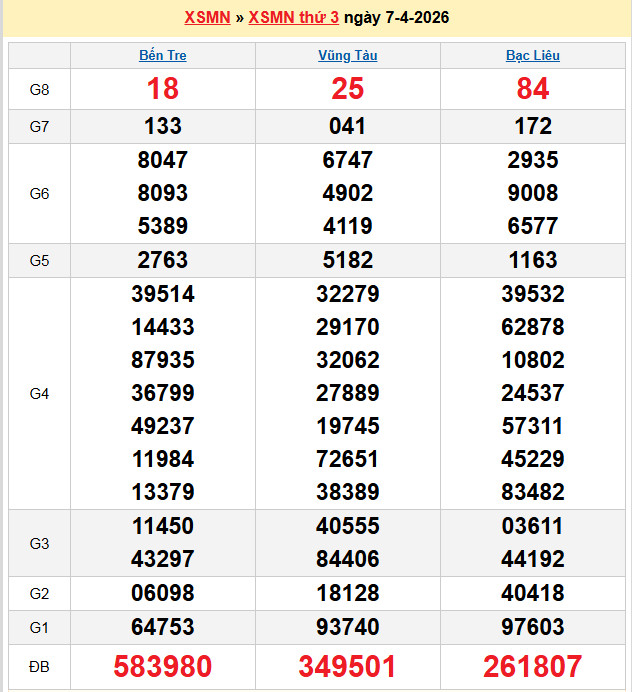Click the Bến Tre special prize 583980
This screenshot has width=632, height=692.
pyautogui.click(x=163, y=666)
